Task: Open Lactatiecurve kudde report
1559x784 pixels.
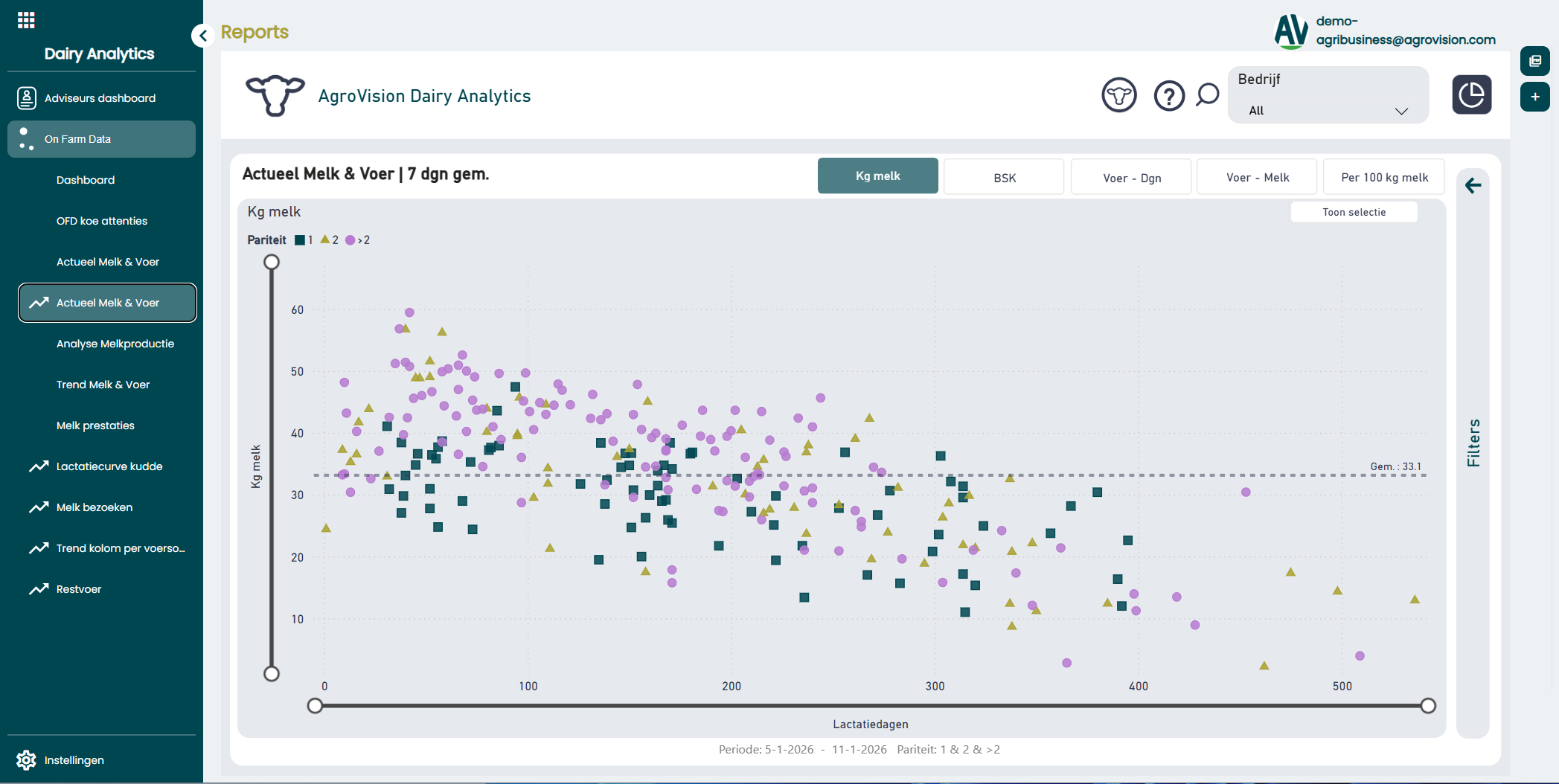Action: tap(109, 466)
